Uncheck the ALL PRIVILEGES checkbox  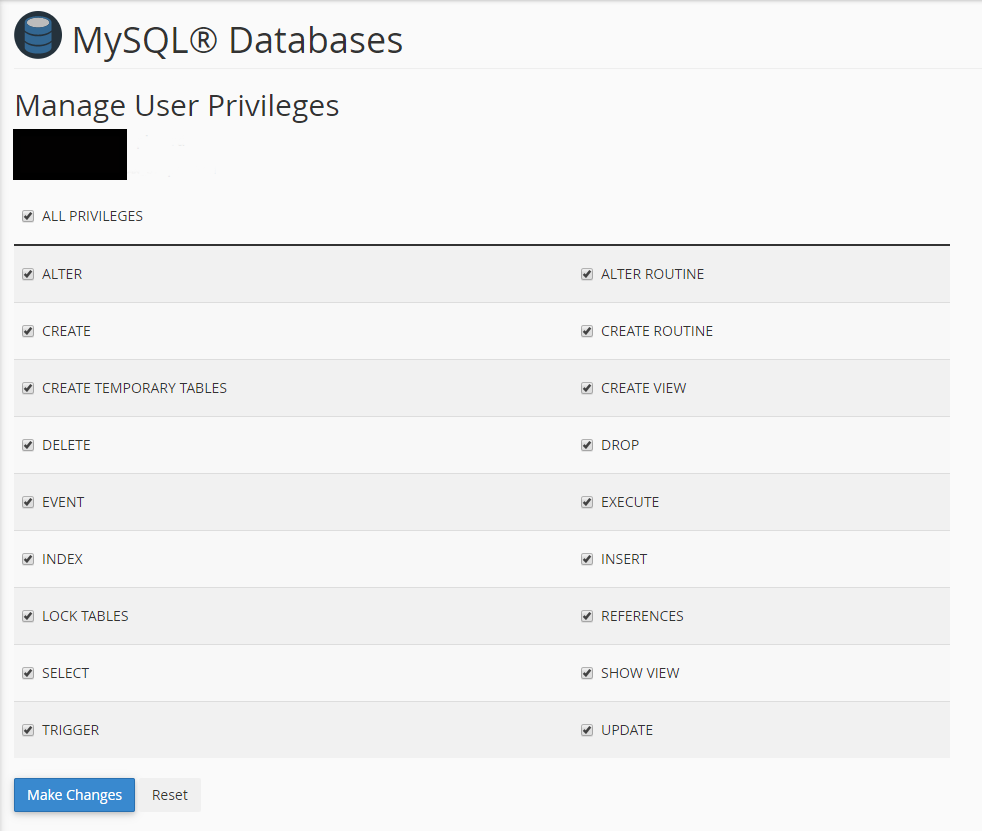point(28,216)
